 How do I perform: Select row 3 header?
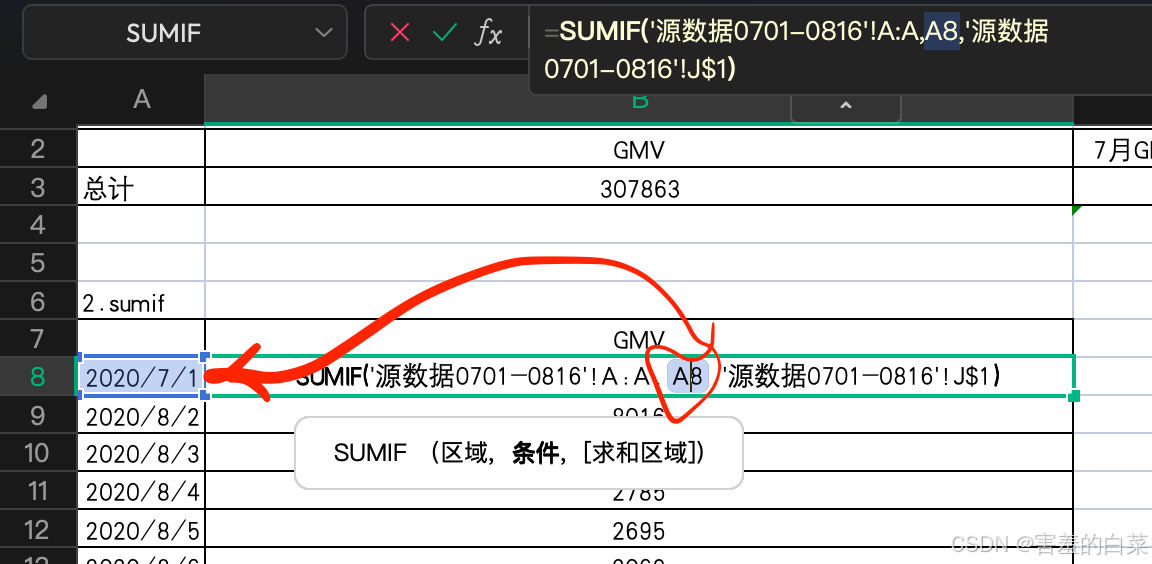click(x=38, y=188)
